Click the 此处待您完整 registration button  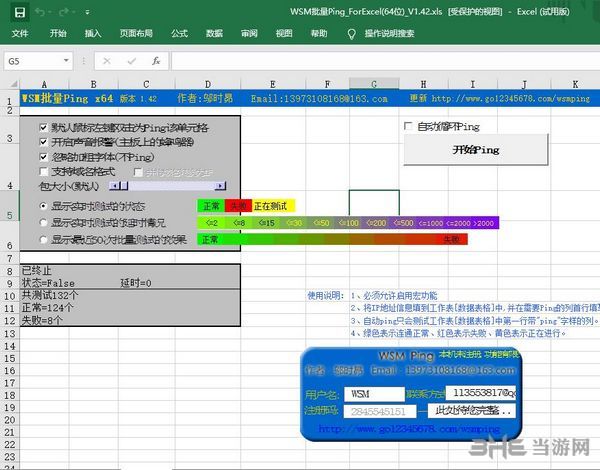tap(472, 411)
